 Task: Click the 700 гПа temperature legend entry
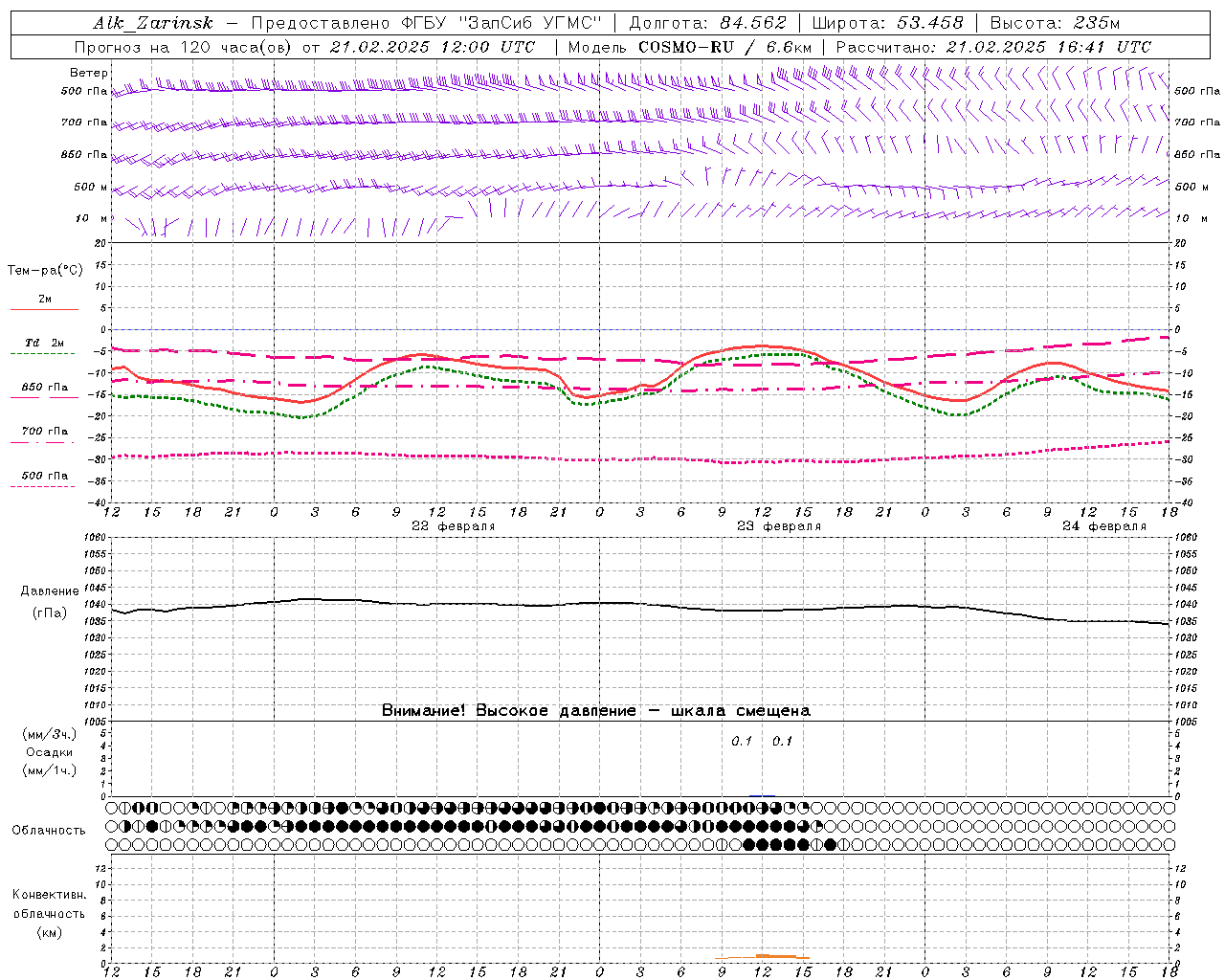tap(44, 431)
